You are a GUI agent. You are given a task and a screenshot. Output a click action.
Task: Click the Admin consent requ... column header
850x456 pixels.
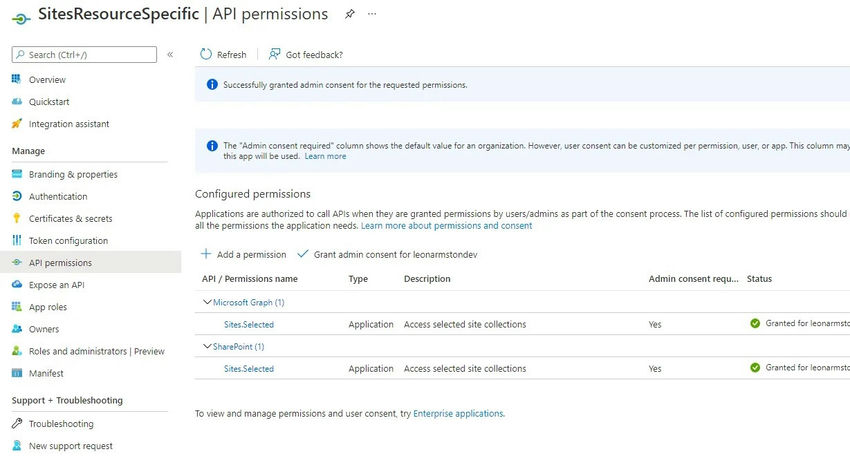coord(693,279)
